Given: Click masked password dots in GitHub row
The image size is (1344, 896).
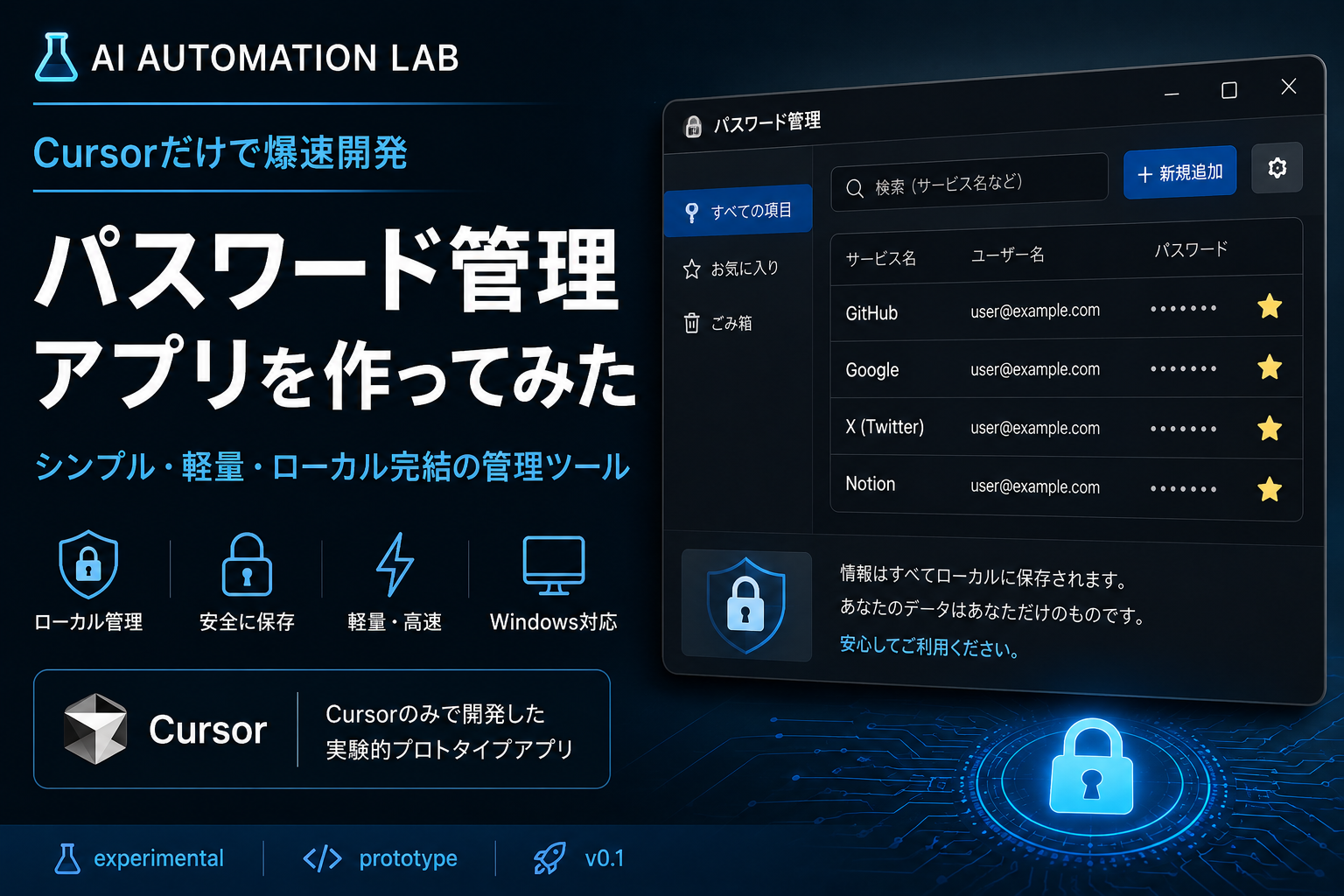Looking at the screenshot, I should [x=1183, y=308].
